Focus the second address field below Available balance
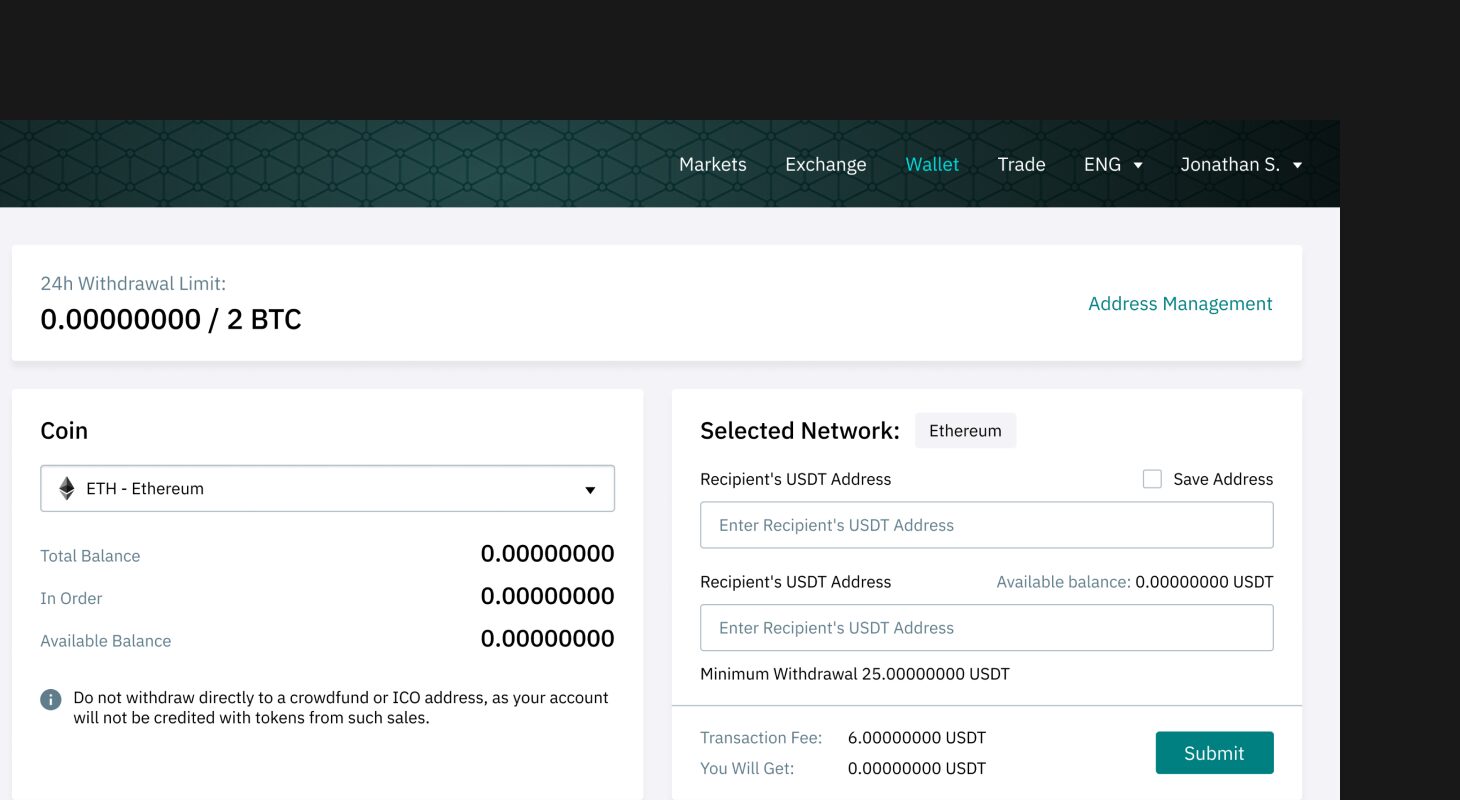 pos(986,628)
